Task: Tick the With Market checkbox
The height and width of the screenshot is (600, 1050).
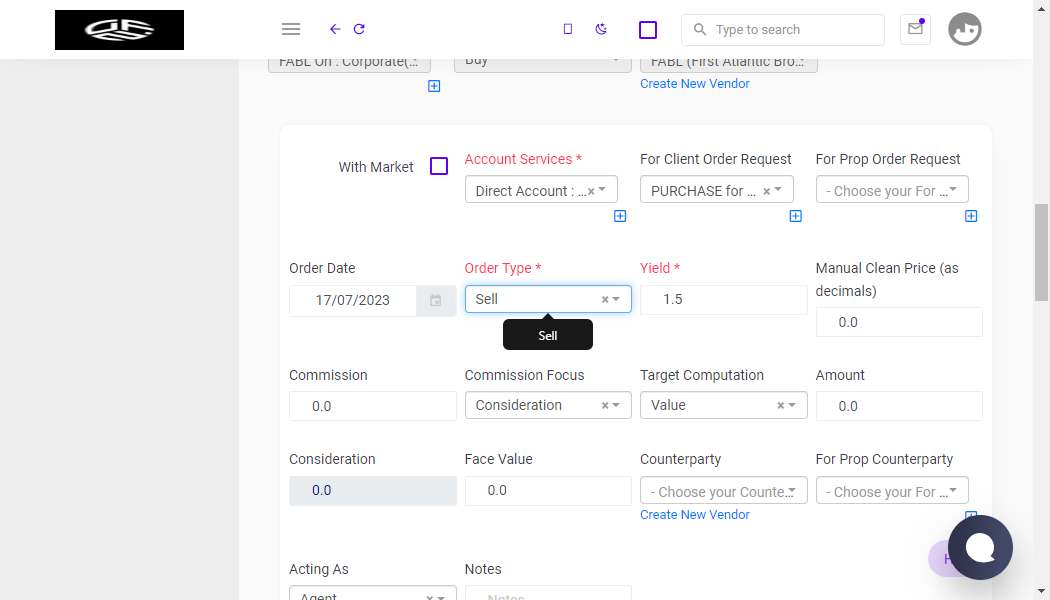Action: [x=439, y=166]
